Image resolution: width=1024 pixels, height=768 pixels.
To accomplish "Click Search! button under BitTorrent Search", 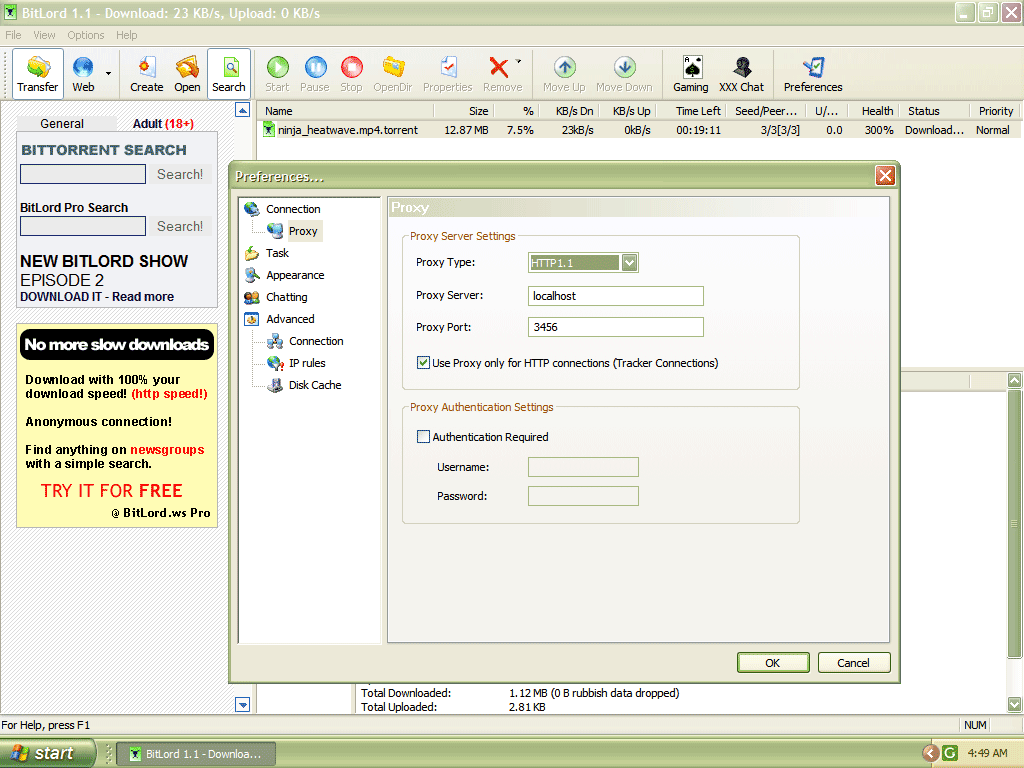I will click(x=180, y=174).
